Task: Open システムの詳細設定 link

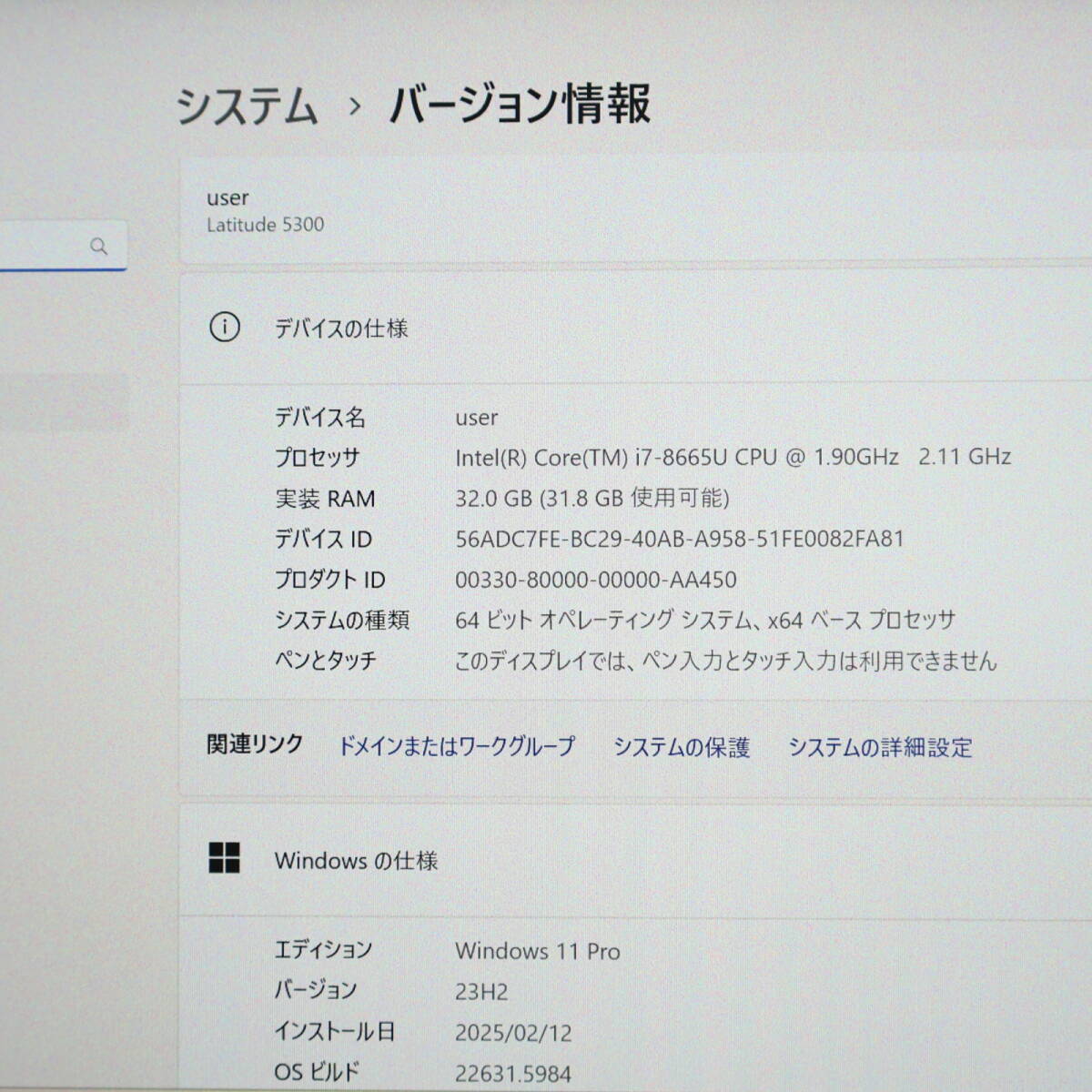Action: coord(880,747)
